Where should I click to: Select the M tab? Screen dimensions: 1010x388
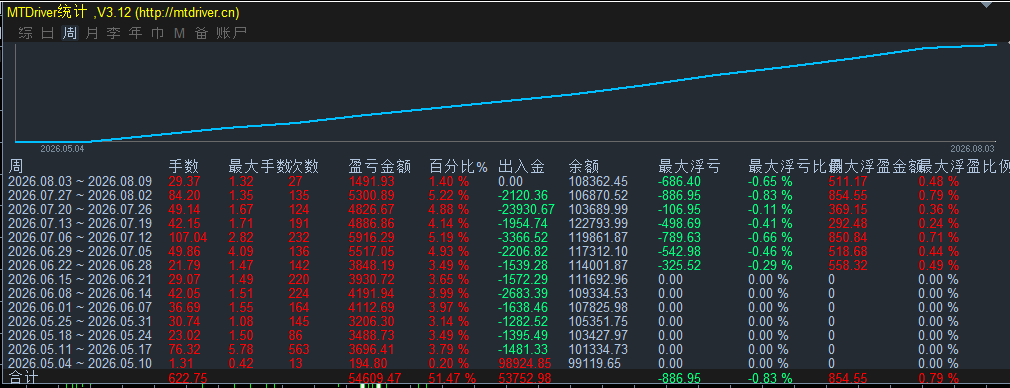click(x=179, y=33)
